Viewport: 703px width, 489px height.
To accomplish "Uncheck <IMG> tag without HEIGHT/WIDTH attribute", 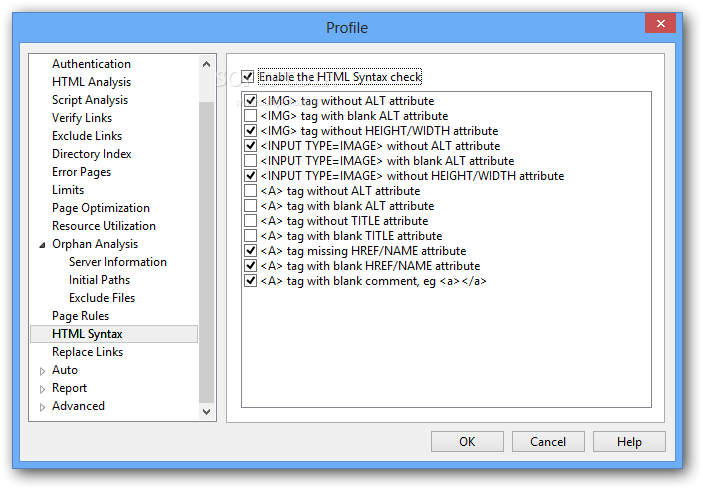I will (x=250, y=131).
